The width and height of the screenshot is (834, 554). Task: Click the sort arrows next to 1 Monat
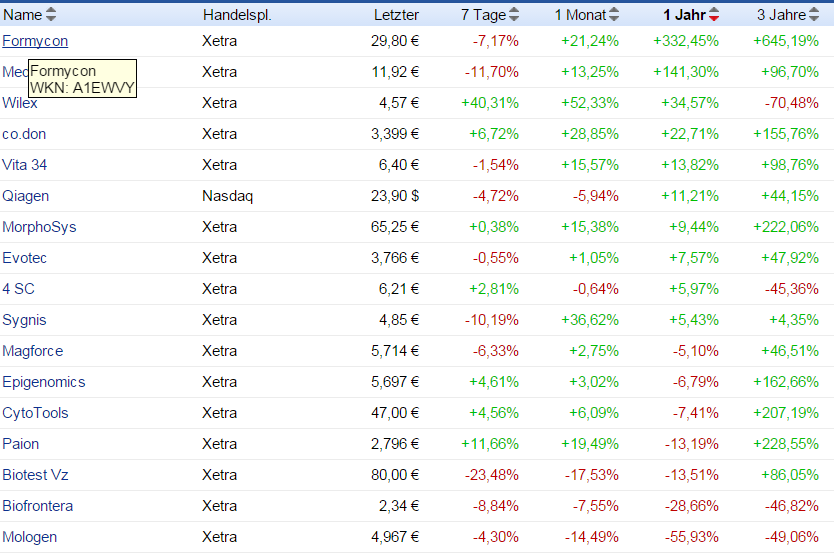click(x=614, y=15)
